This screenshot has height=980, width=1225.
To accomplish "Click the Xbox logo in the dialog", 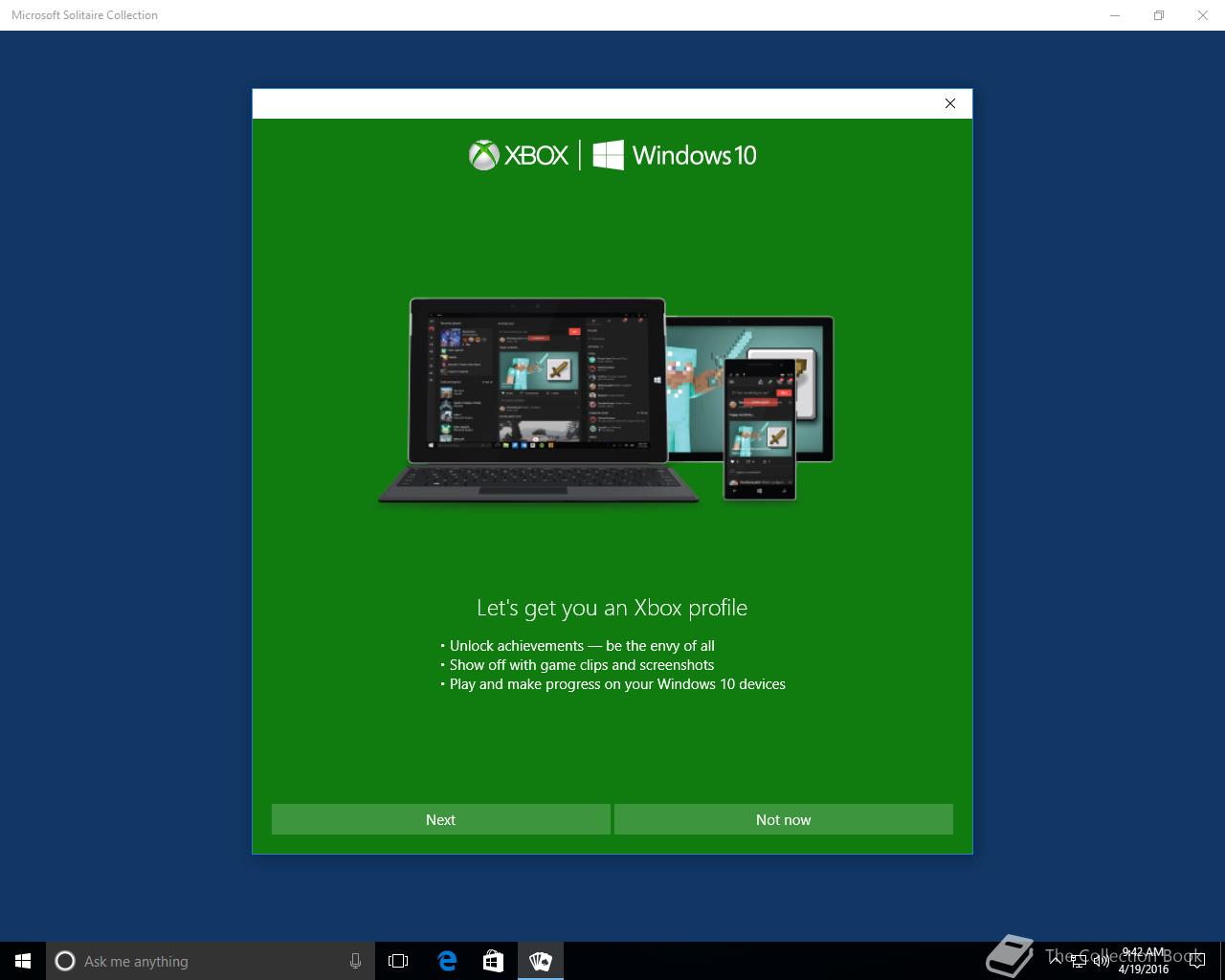I will 519,155.
